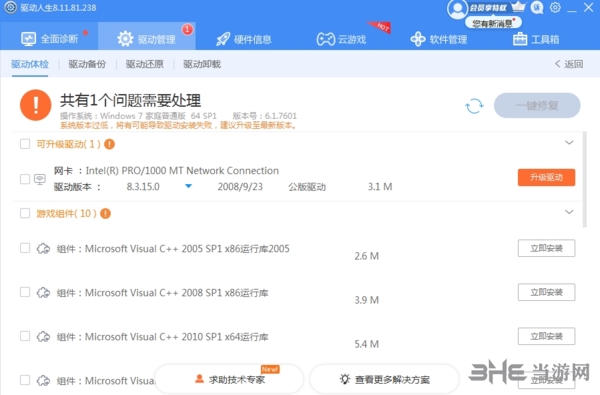Click the 您有新消息 notification bubble
Viewport: 600px width, 395px height.
point(493,23)
